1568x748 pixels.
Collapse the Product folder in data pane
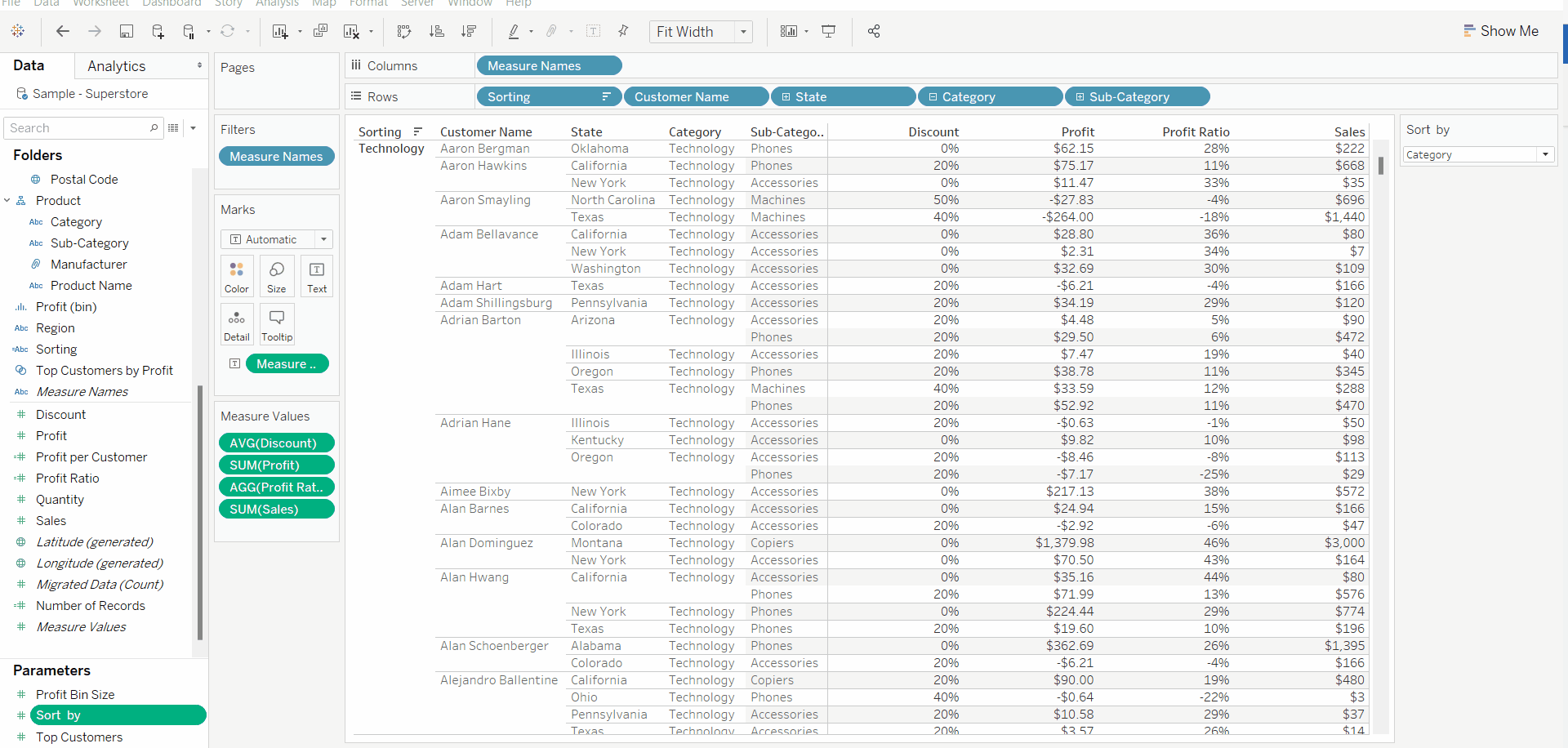click(7, 200)
